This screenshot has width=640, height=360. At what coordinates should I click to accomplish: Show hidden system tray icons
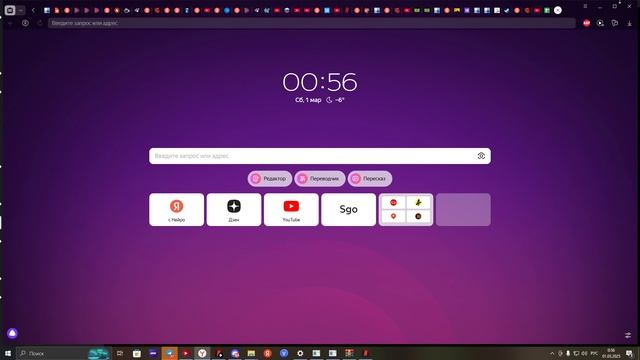552,353
